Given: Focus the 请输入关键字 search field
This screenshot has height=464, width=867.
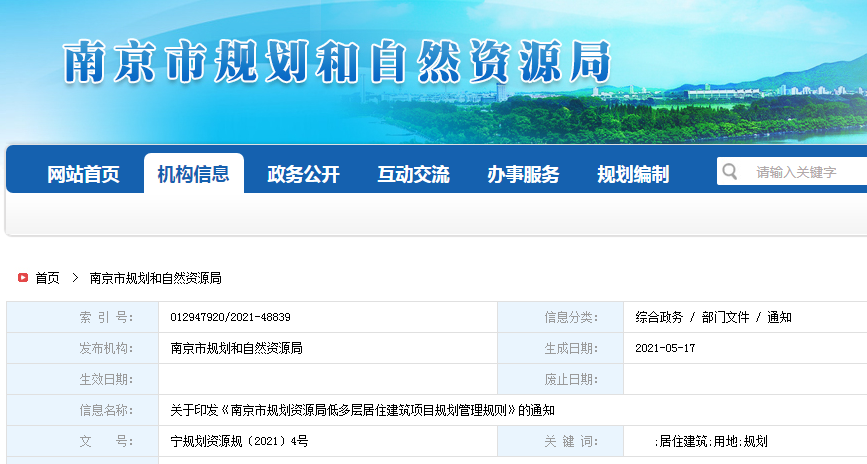Looking at the screenshot, I should (805, 172).
